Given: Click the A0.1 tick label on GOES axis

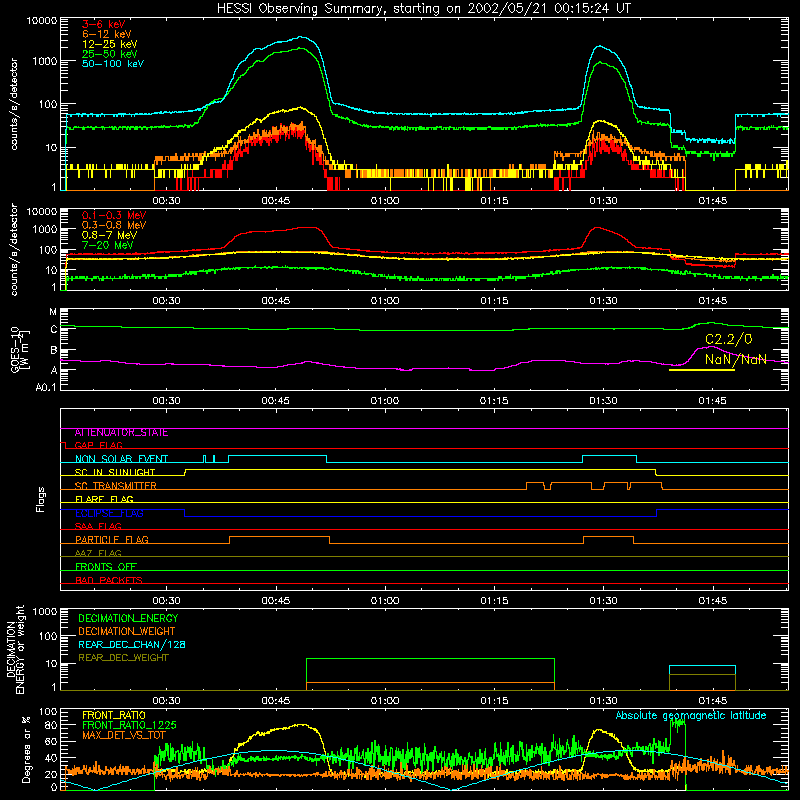Looking at the screenshot, I should click(x=46, y=388).
